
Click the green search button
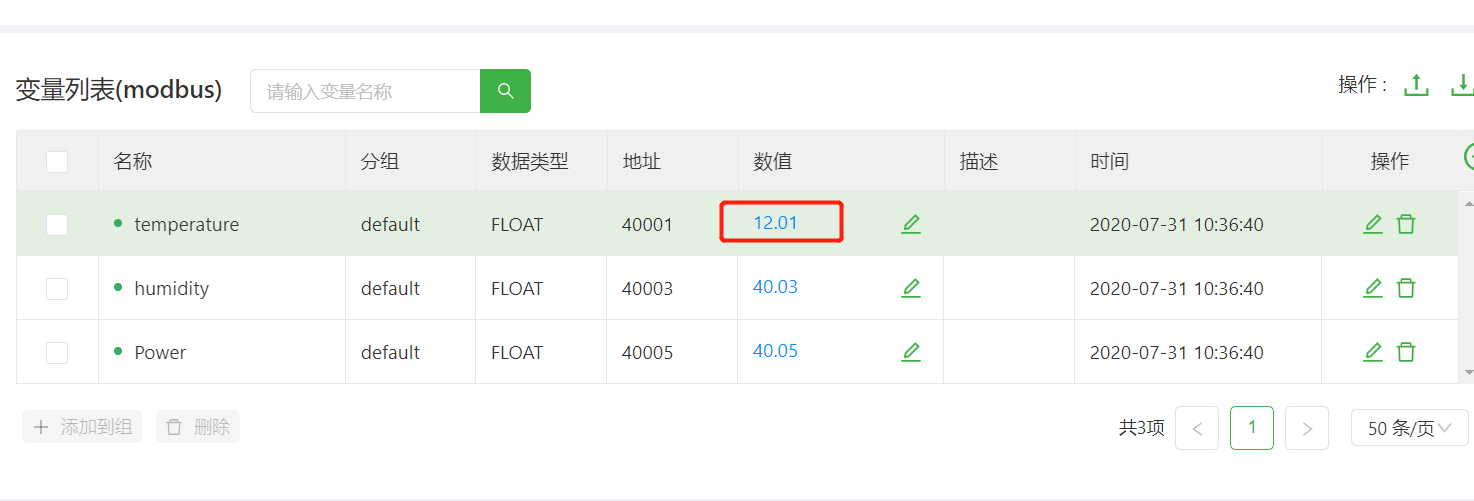[x=505, y=91]
